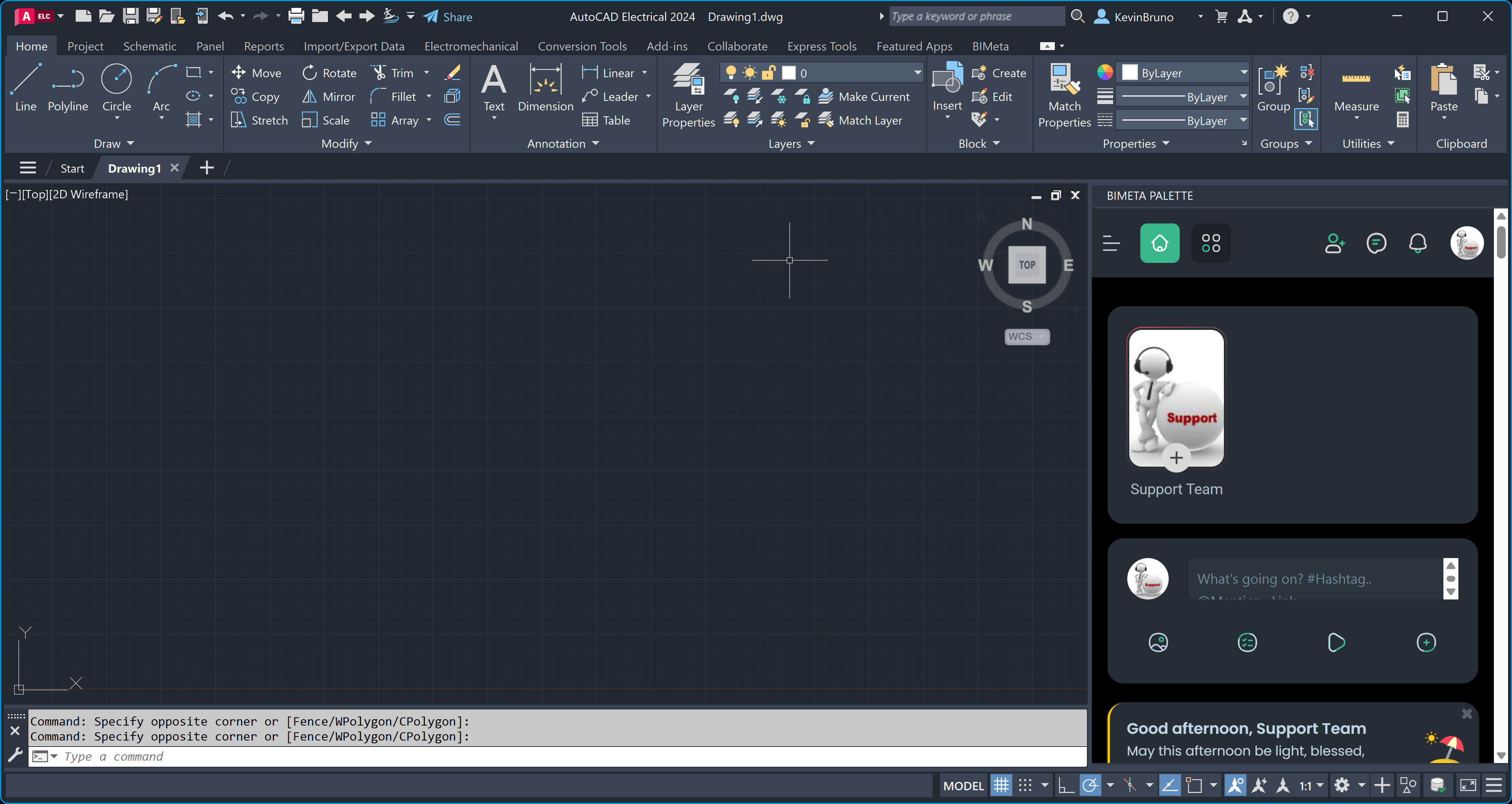
Task: Open Layer Properties manager
Action: point(689,95)
